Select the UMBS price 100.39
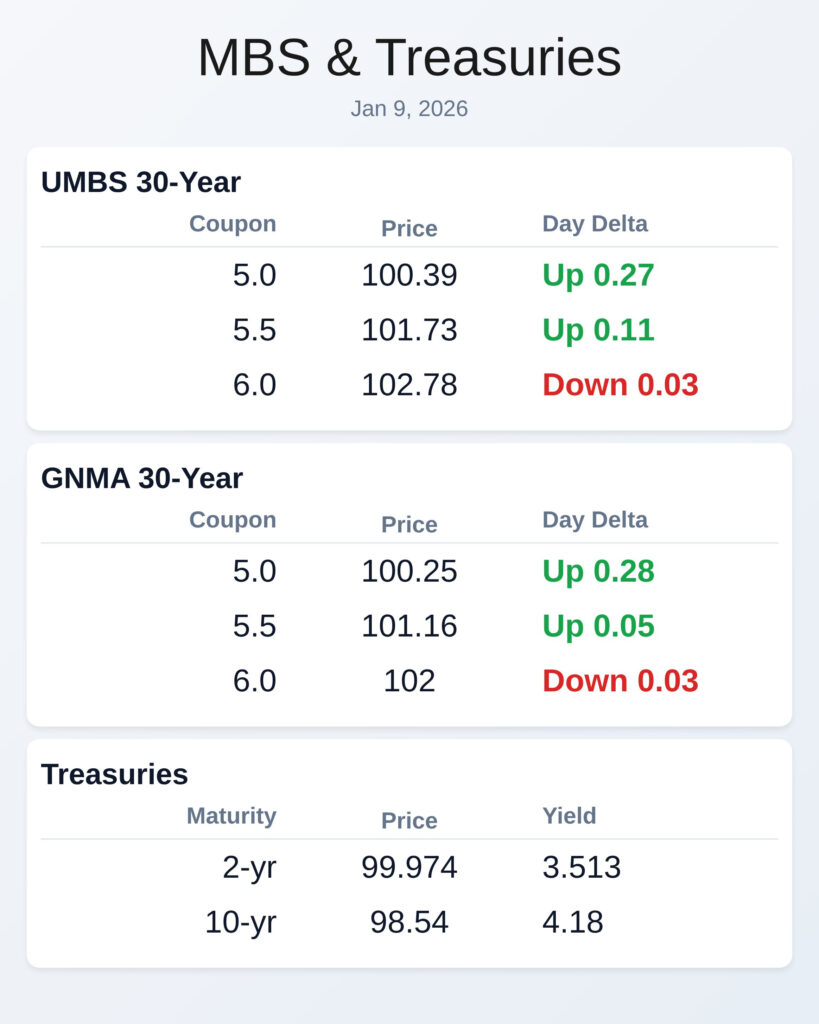The width and height of the screenshot is (819, 1024). [409, 275]
